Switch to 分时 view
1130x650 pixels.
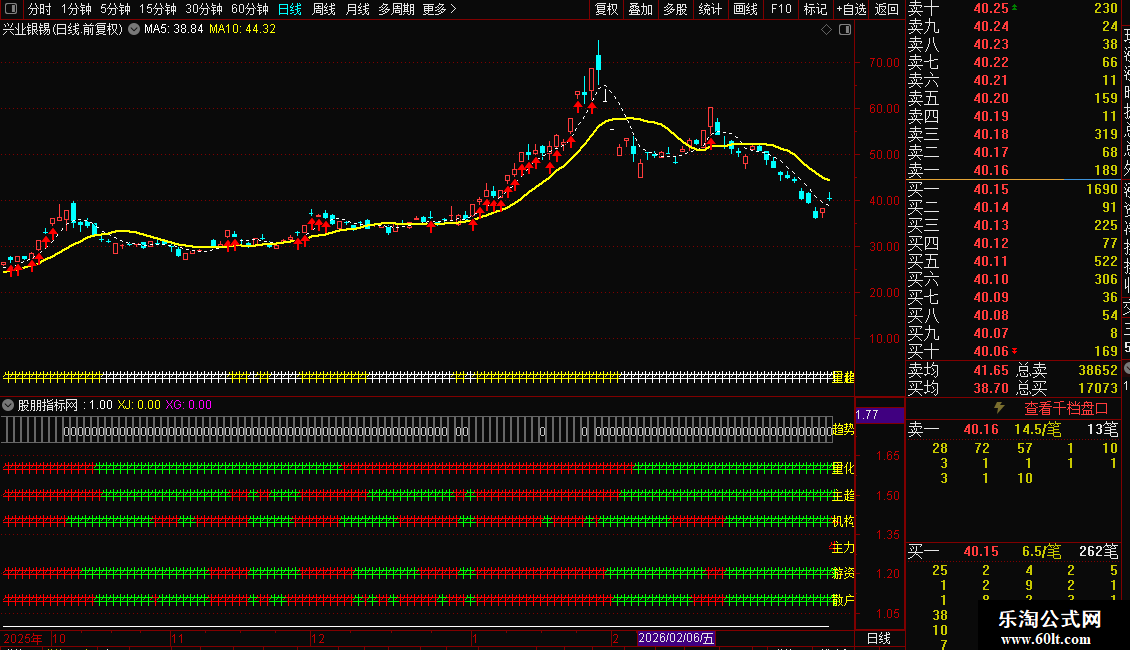click(x=40, y=9)
